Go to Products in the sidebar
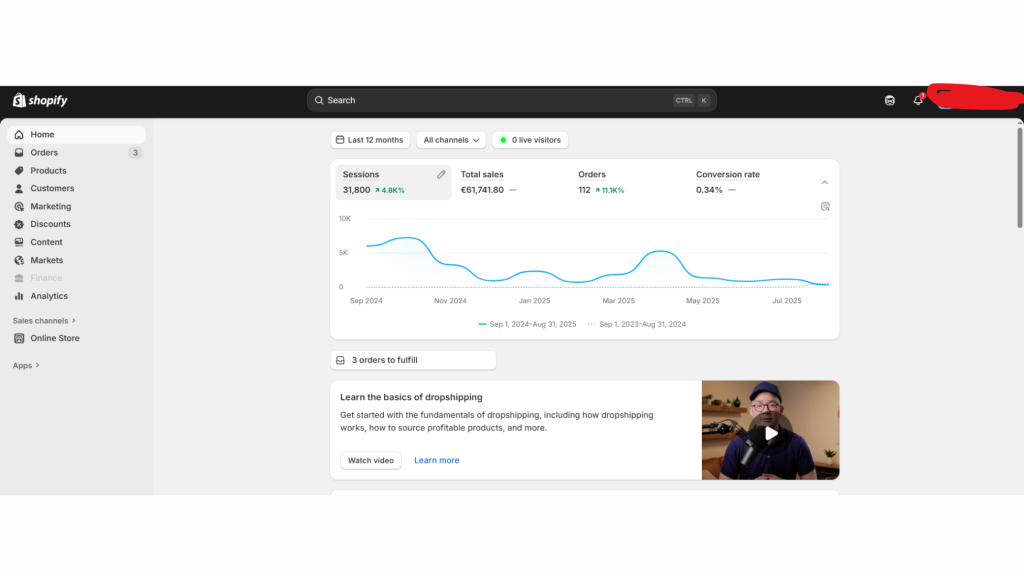 click(48, 171)
